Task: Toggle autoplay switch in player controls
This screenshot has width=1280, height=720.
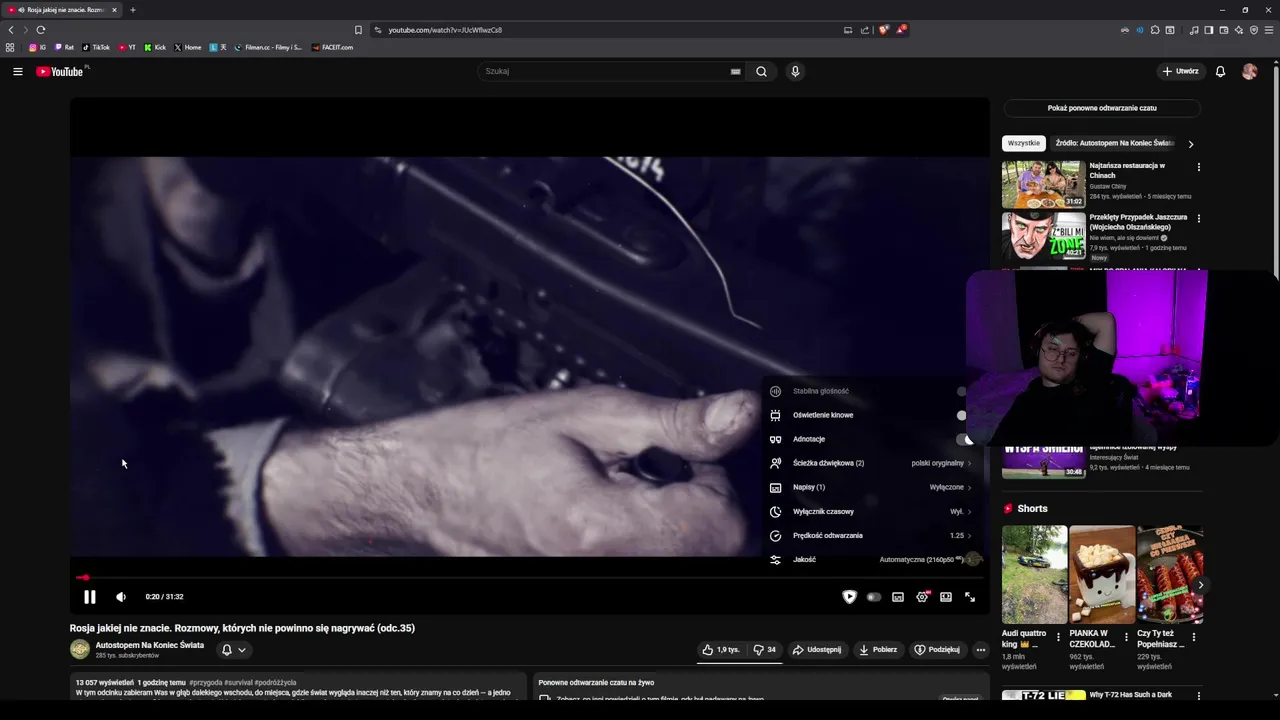Action: coord(874,597)
